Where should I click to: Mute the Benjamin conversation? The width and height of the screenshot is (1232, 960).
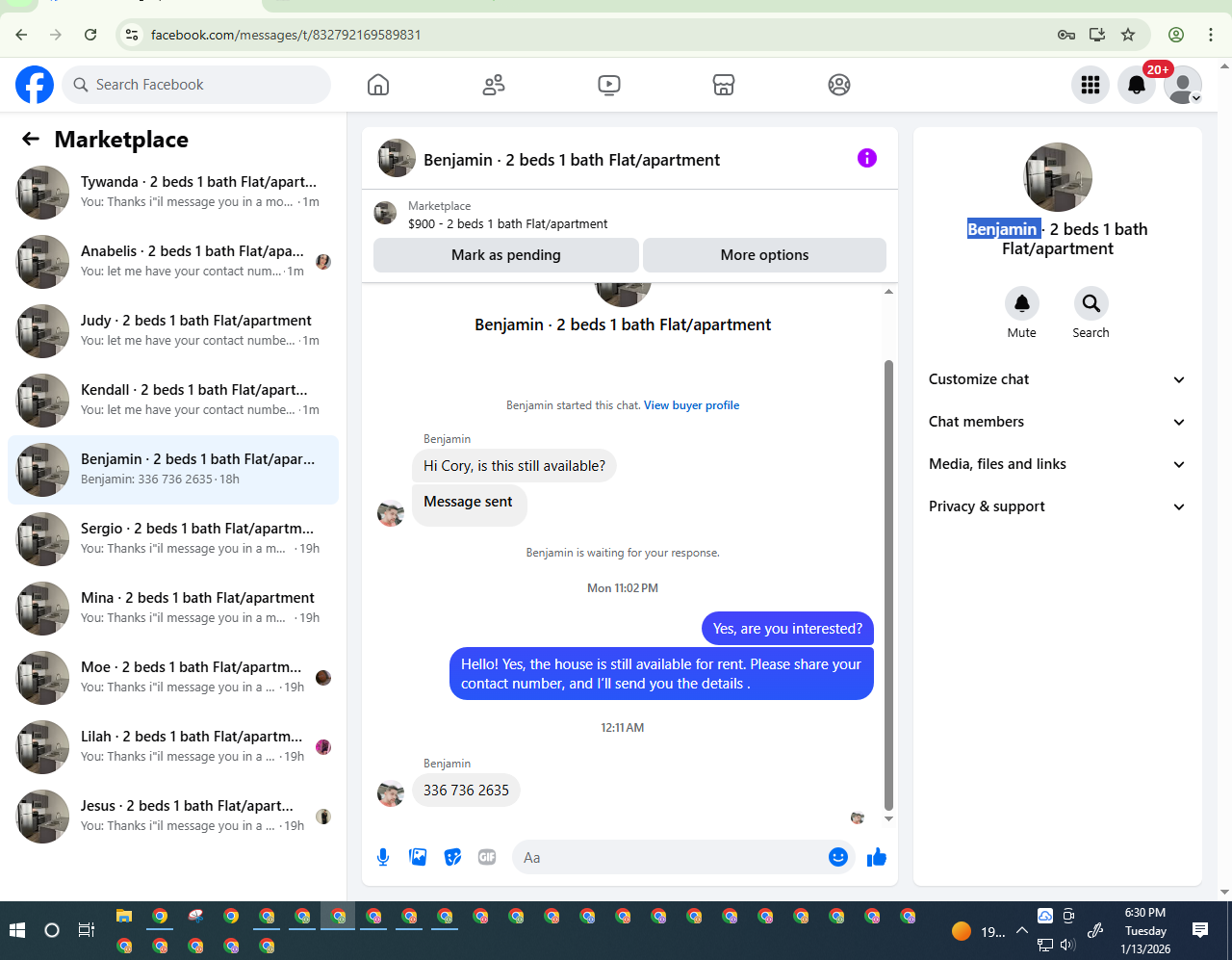1022,303
